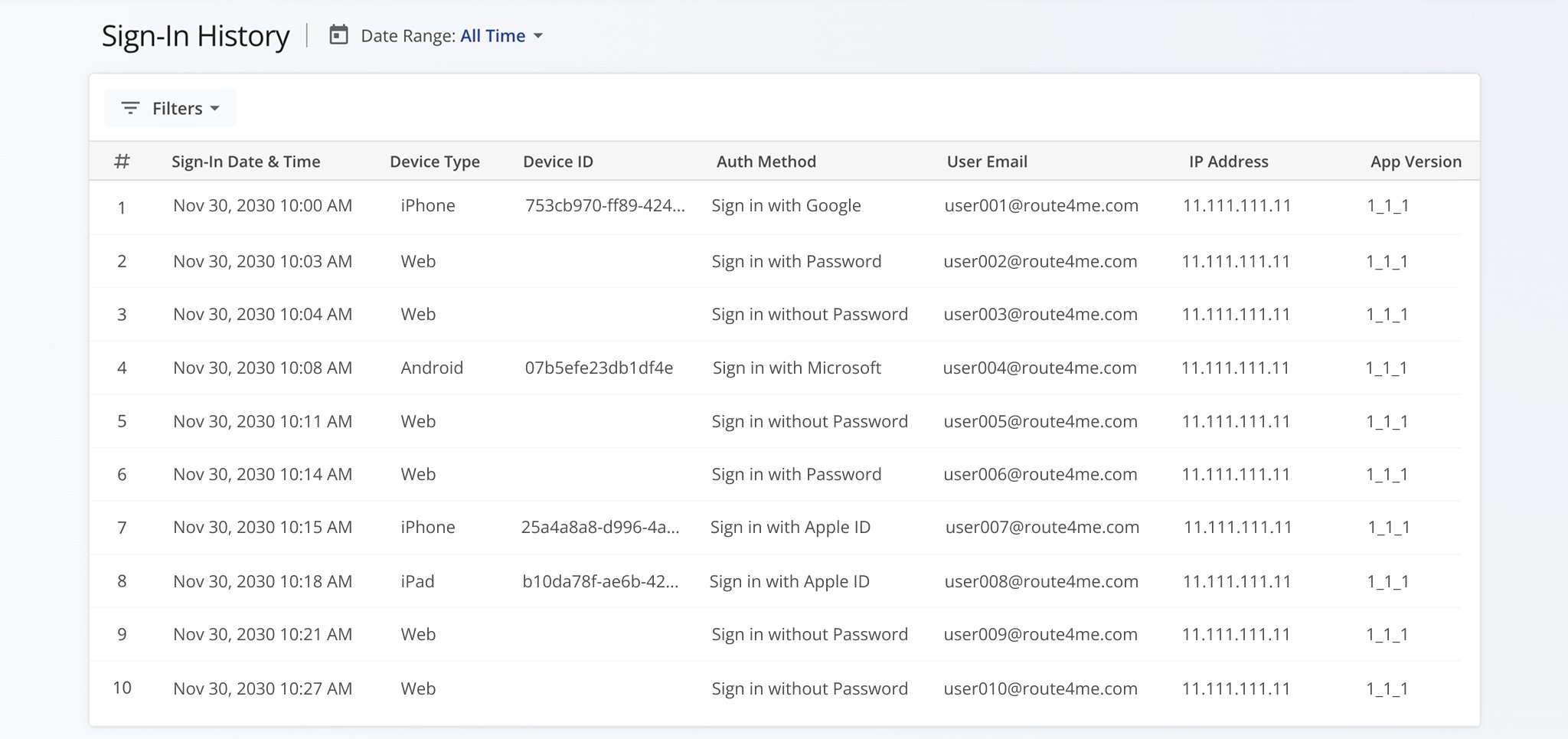Viewport: 1568px width, 739px height.
Task: Open the All Time date range dropdown
Action: (x=492, y=35)
